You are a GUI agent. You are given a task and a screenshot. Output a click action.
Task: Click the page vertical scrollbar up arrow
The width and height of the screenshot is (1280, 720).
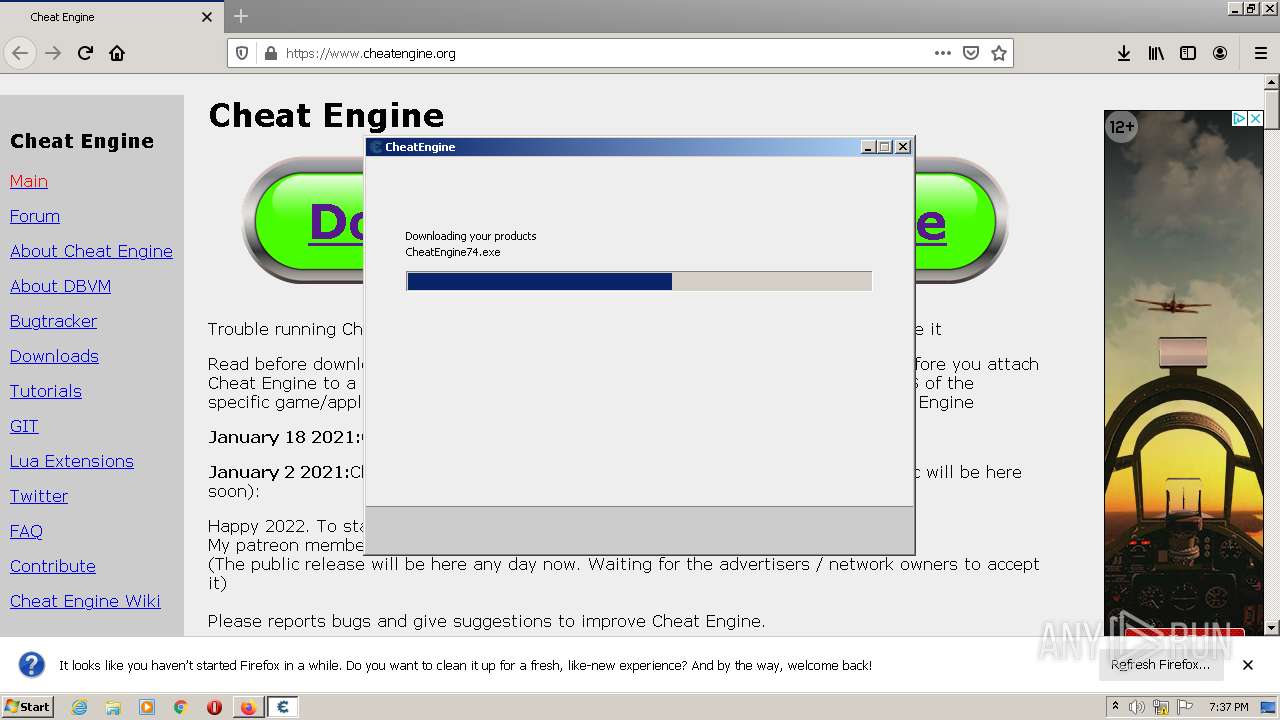tap(1272, 84)
